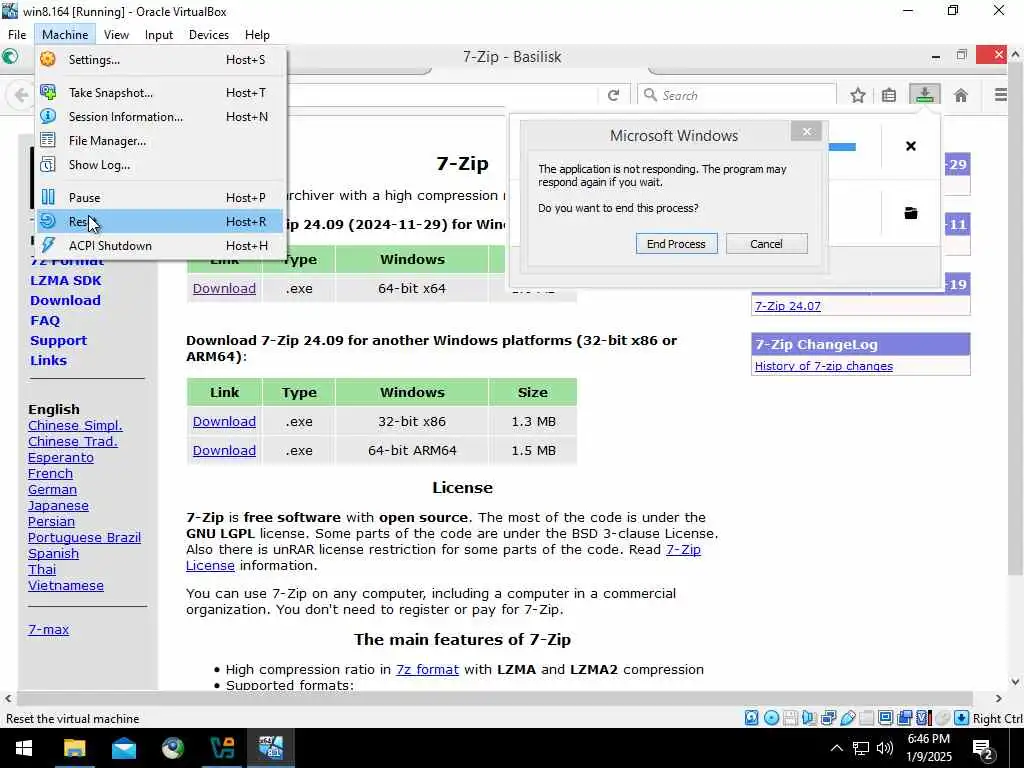This screenshot has height=768, width=1024.
Task: Open the File menu in VirtualBox
Action: [17, 35]
